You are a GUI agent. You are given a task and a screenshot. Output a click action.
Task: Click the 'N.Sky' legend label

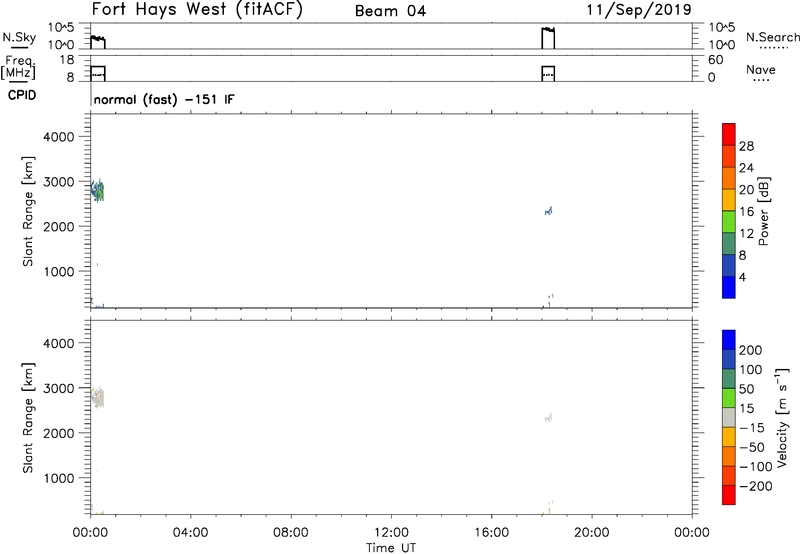pos(19,37)
